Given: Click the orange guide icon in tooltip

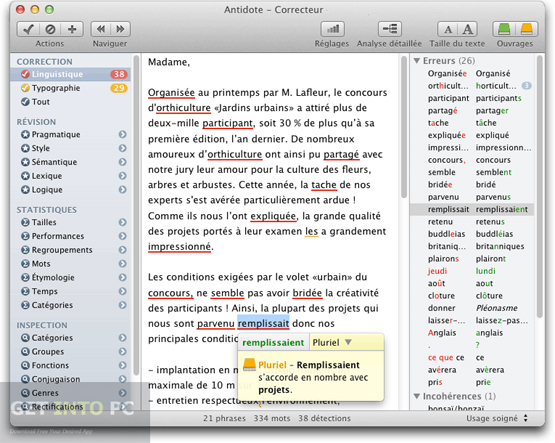Looking at the screenshot, I should [250, 364].
